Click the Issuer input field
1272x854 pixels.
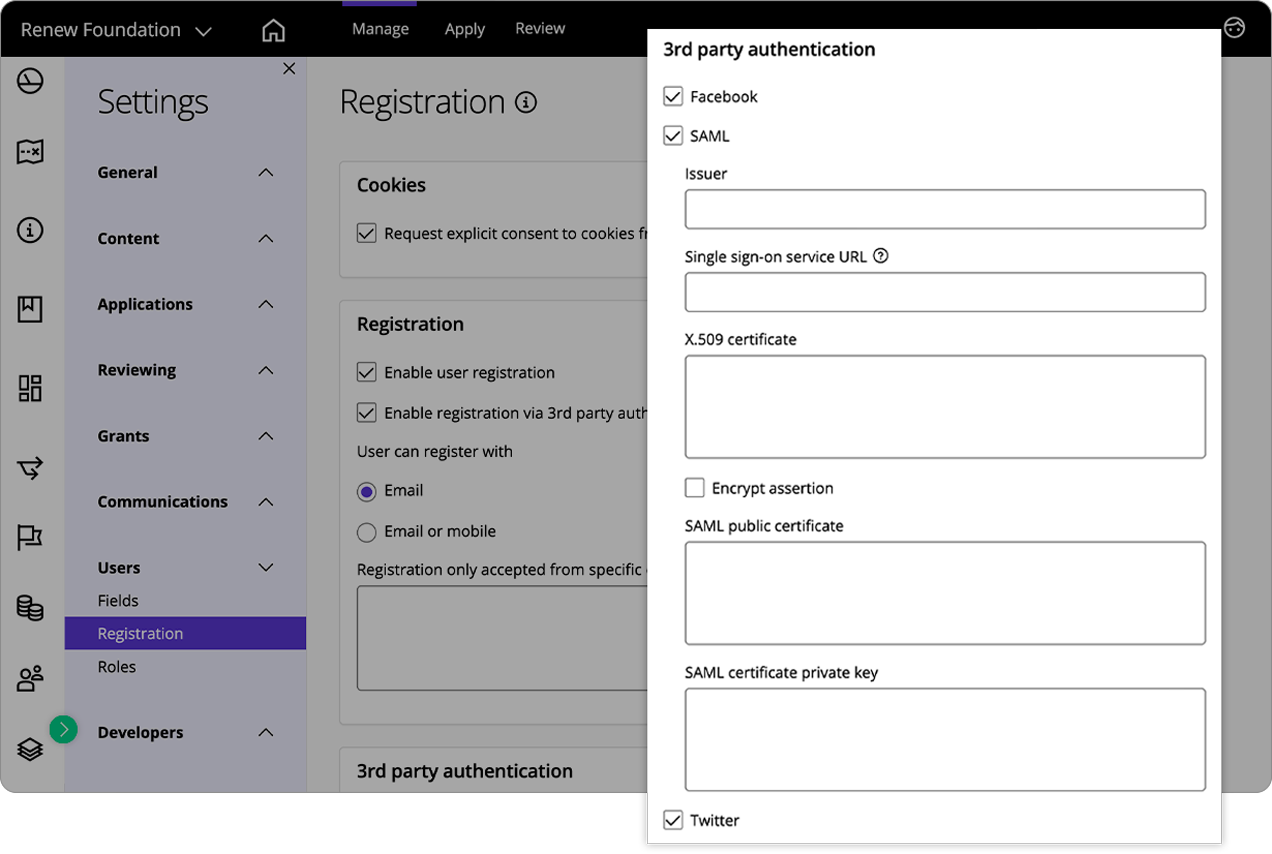(944, 209)
